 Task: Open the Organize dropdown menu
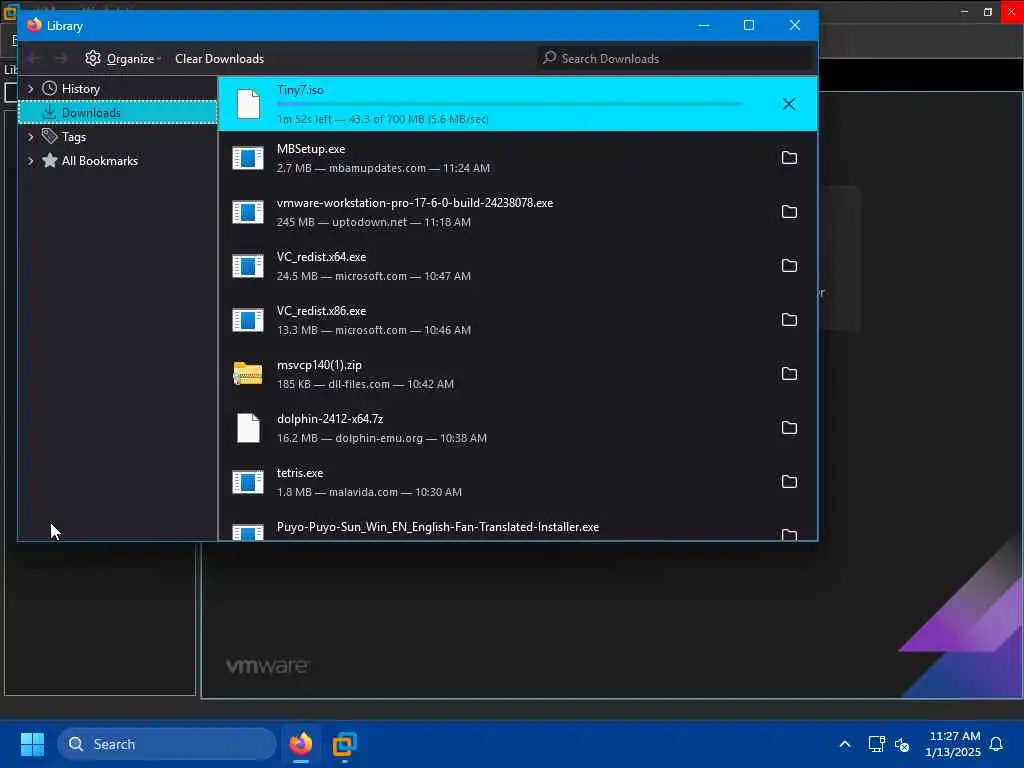click(123, 59)
